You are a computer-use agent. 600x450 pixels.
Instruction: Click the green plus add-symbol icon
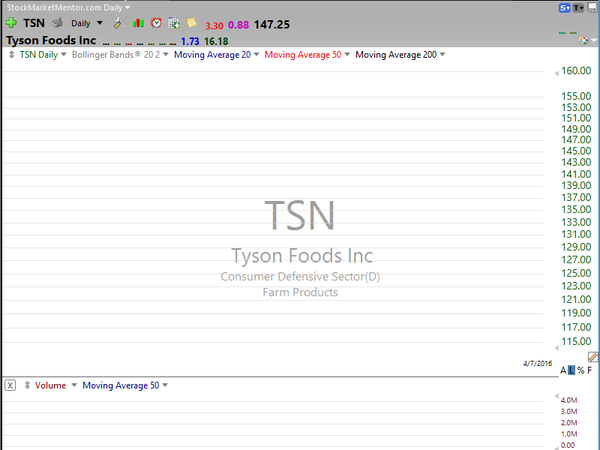[x=11, y=23]
